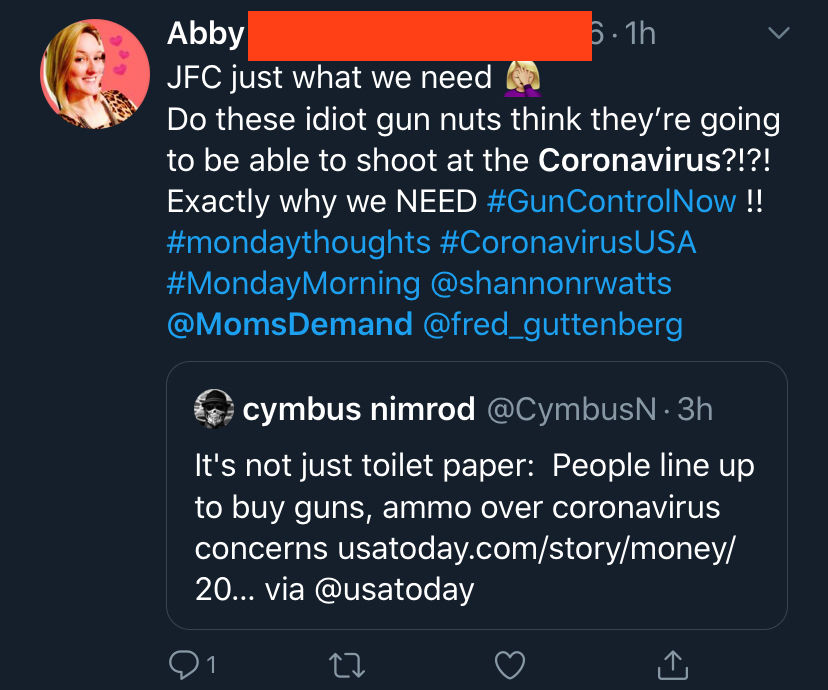Click the Abby display name

point(205,34)
